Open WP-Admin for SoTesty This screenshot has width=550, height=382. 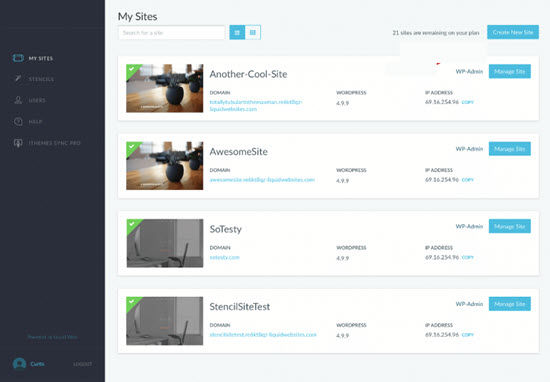click(469, 226)
